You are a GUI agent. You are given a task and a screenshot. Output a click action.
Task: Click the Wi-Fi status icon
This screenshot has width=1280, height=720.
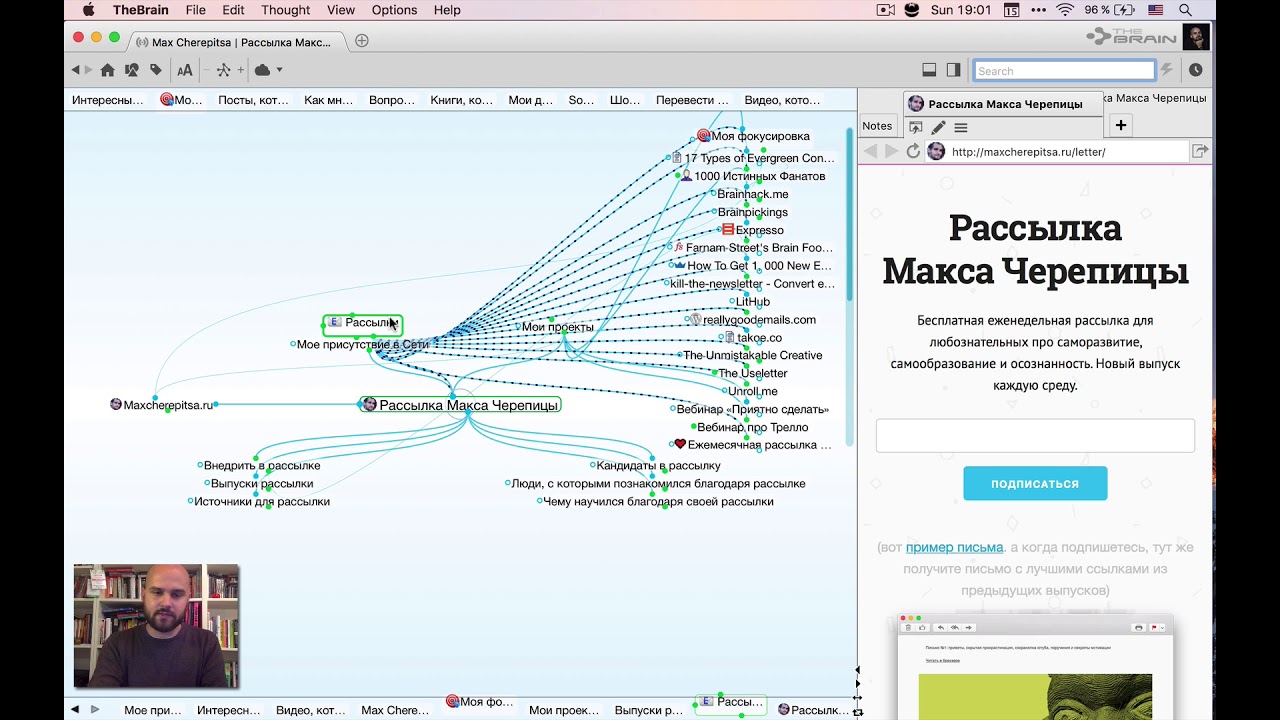click(x=1065, y=10)
